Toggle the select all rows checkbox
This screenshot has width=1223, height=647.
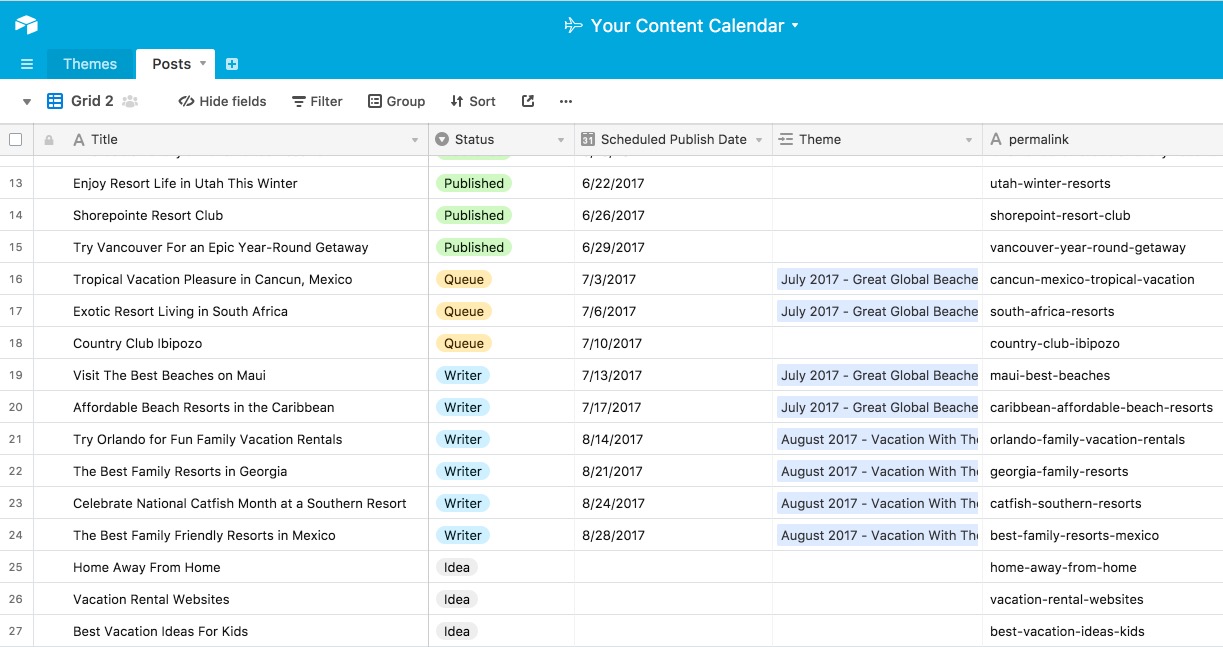coord(15,139)
